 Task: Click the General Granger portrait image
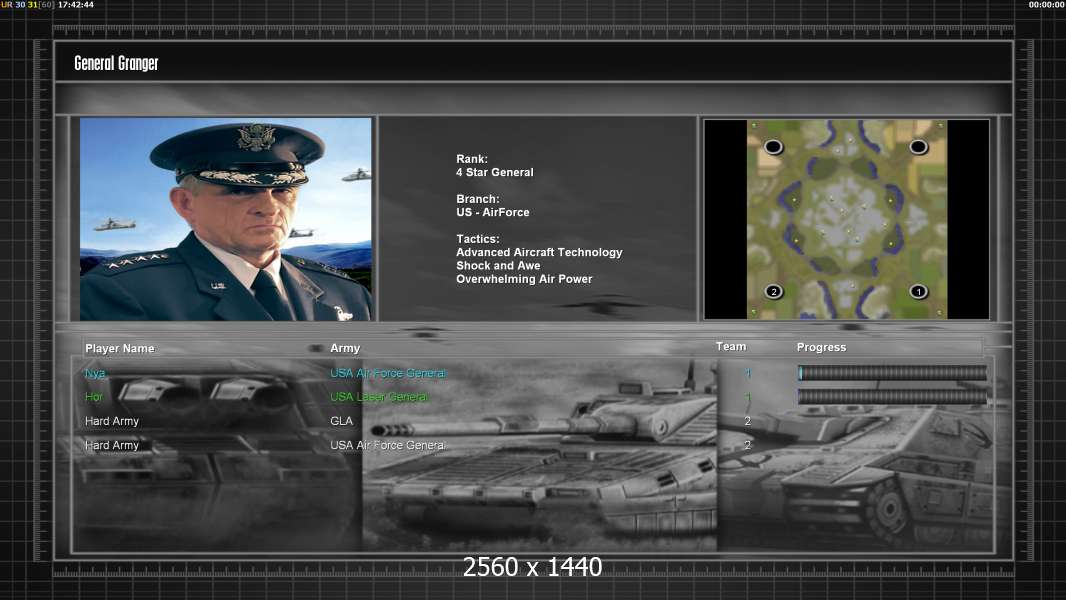click(226, 219)
